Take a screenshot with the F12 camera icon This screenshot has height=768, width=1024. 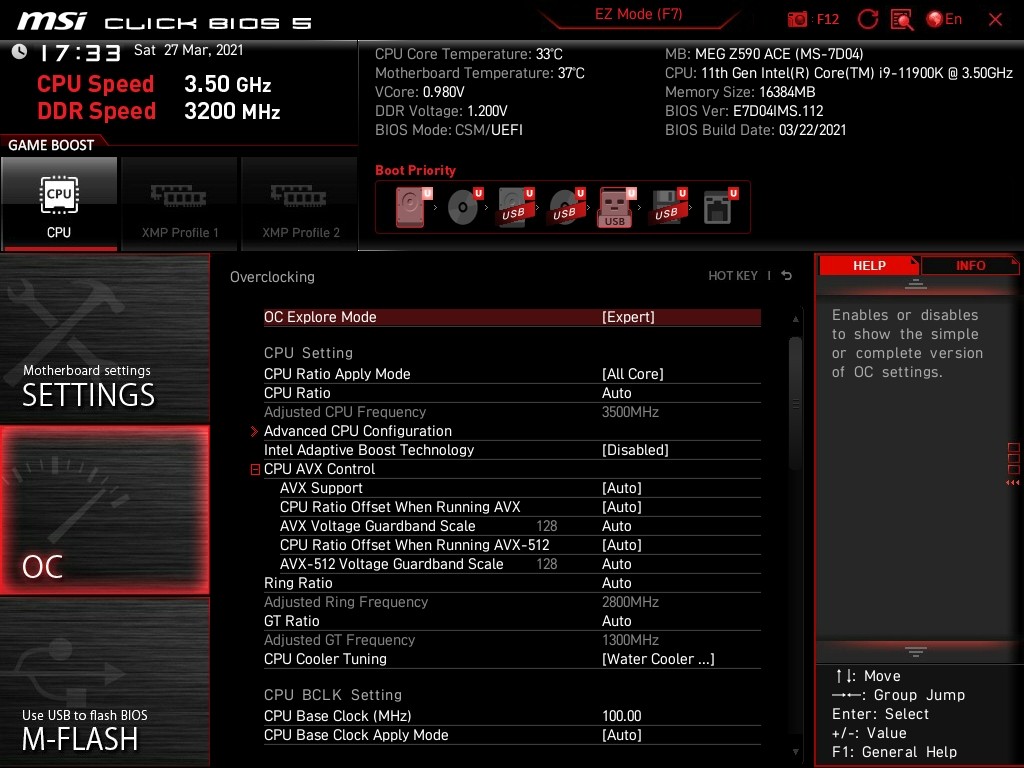798,19
